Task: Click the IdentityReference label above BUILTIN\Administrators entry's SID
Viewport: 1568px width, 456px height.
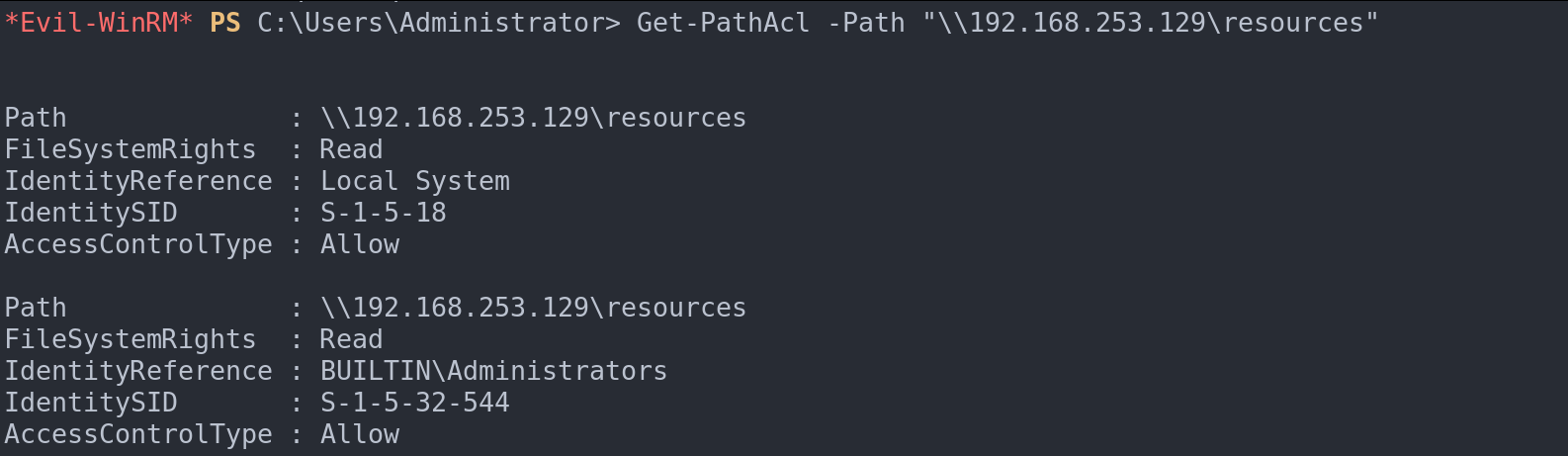Action: tap(138, 371)
